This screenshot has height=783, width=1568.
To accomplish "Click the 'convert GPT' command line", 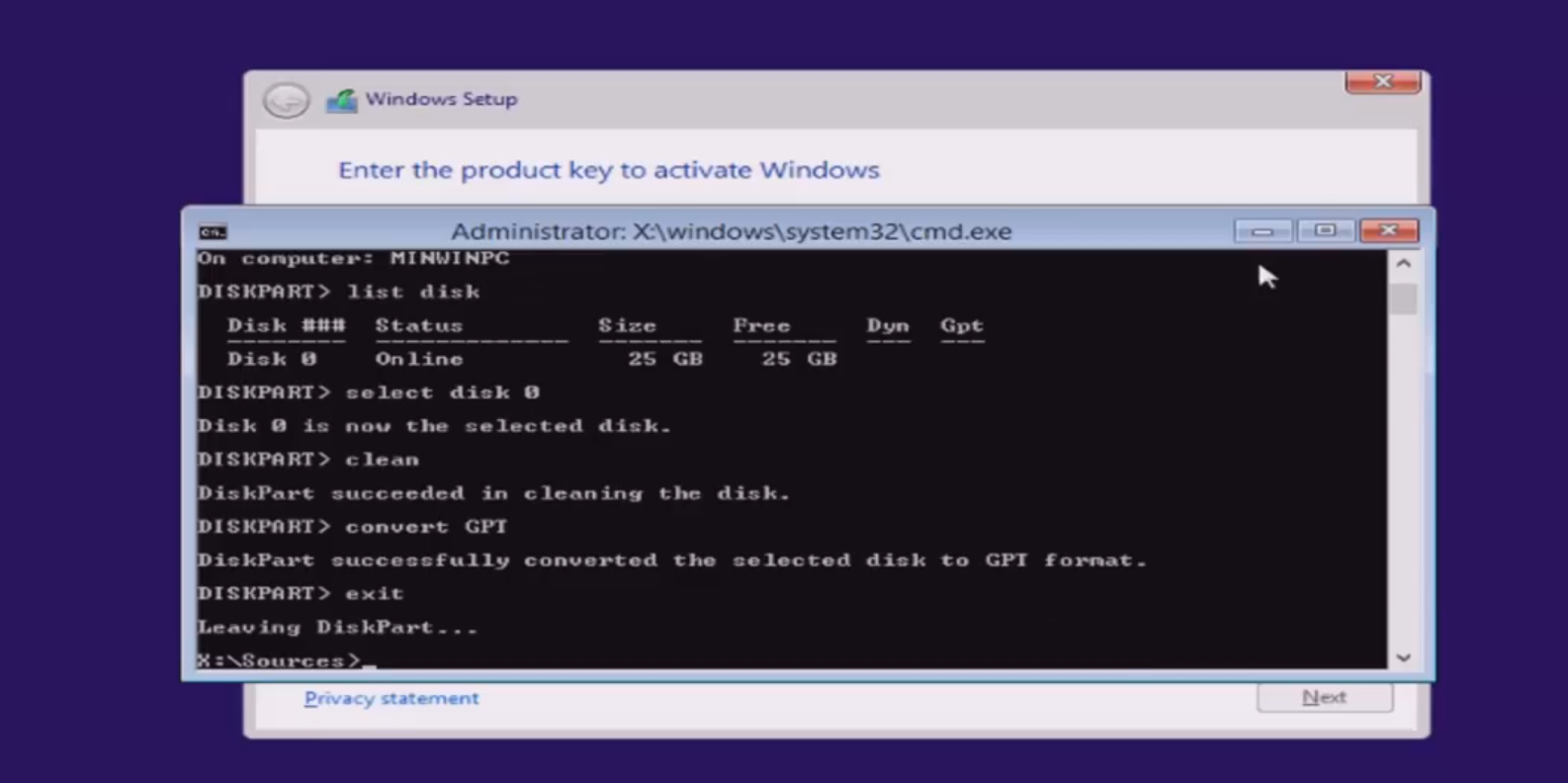I will tap(352, 527).
